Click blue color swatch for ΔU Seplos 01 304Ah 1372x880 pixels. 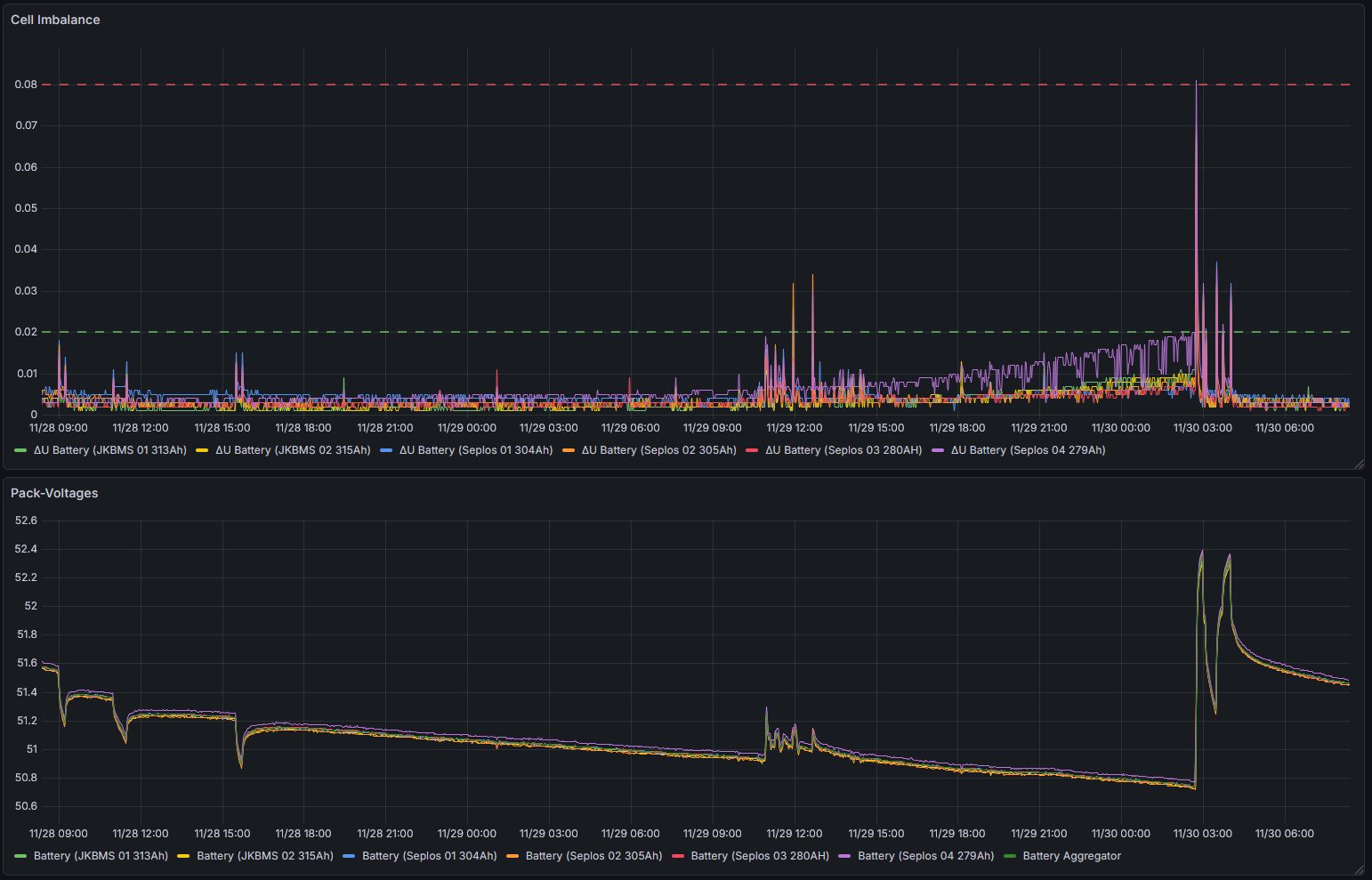pyautogui.click(x=386, y=450)
